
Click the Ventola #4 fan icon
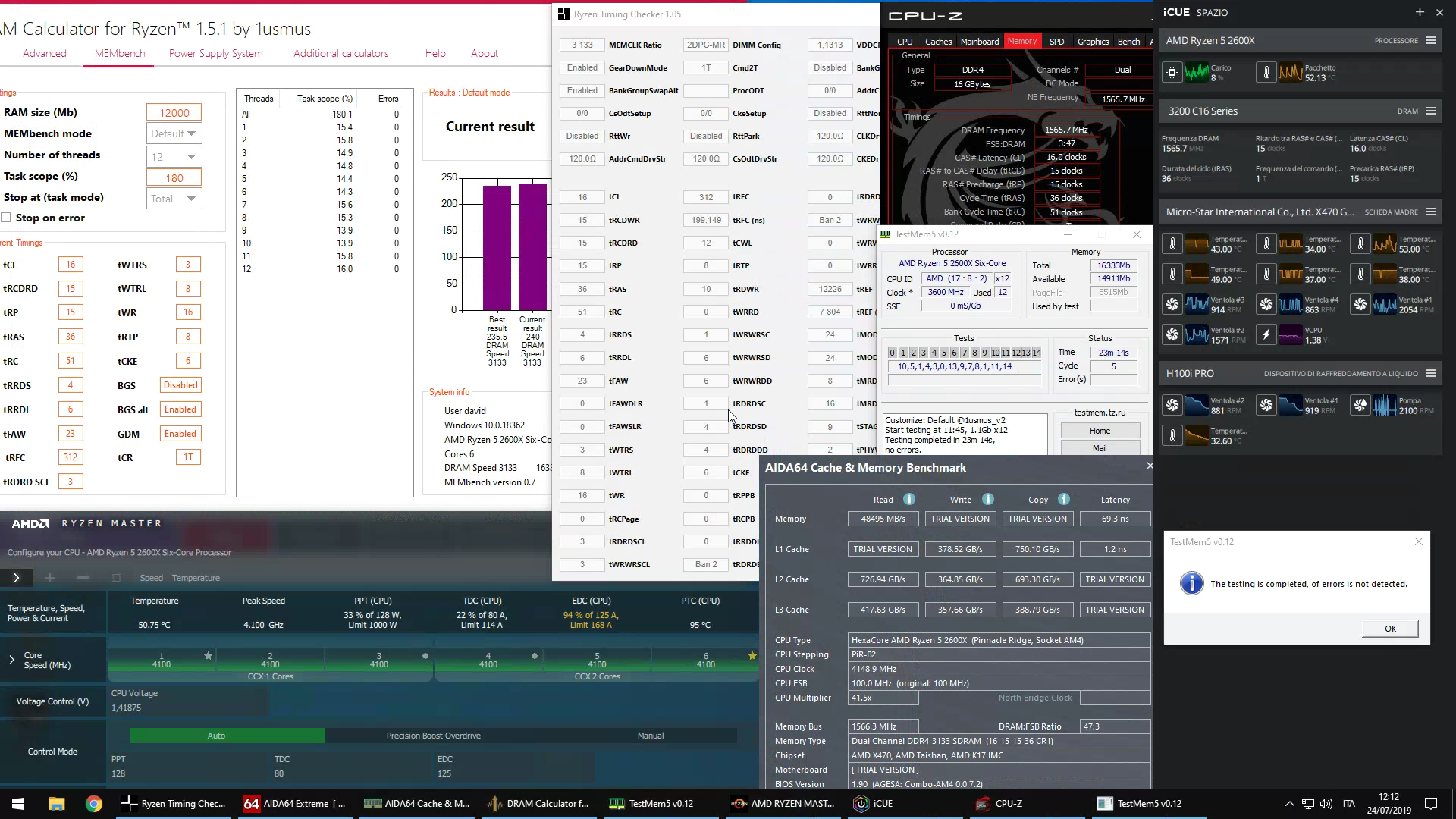1266,305
